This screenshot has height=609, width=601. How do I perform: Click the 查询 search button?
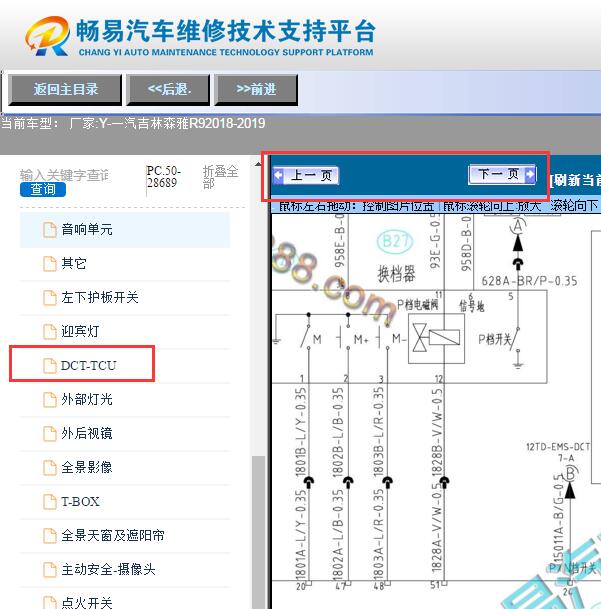pos(43,189)
